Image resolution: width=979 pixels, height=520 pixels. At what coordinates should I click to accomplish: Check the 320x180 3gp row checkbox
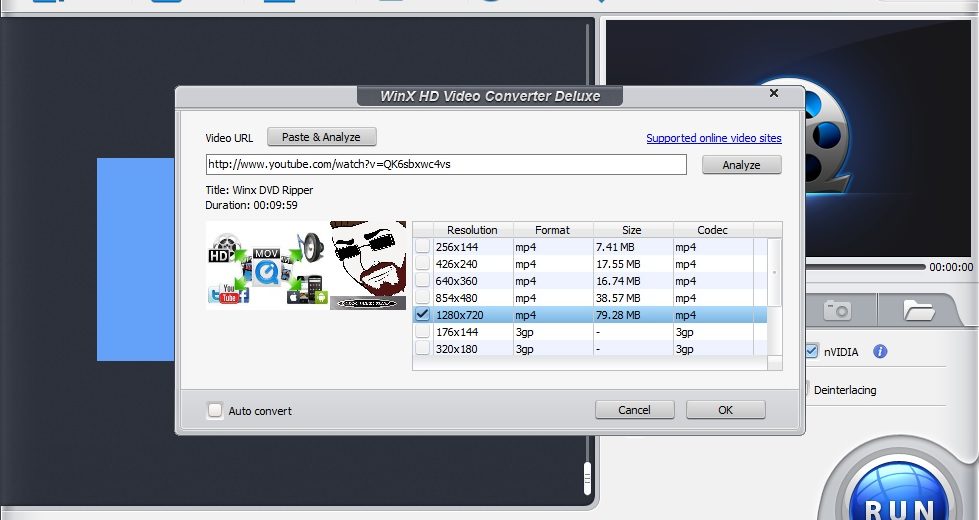(423, 348)
